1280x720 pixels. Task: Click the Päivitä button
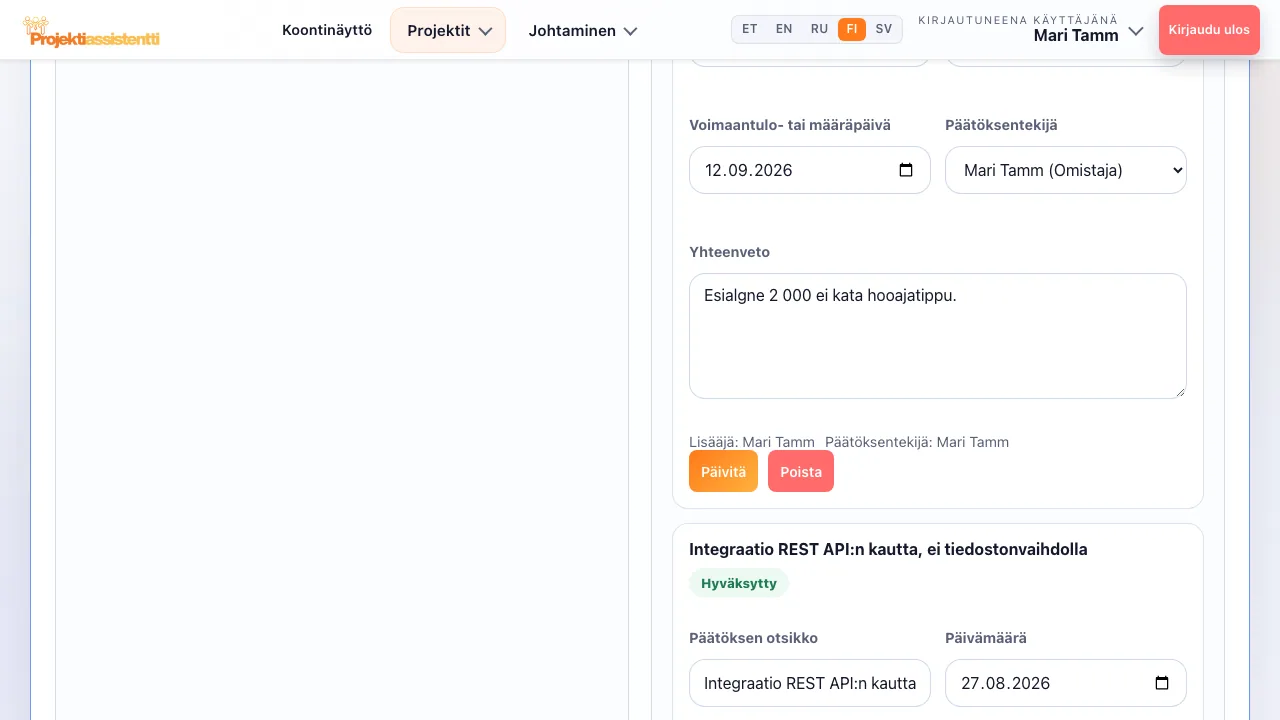coord(724,472)
